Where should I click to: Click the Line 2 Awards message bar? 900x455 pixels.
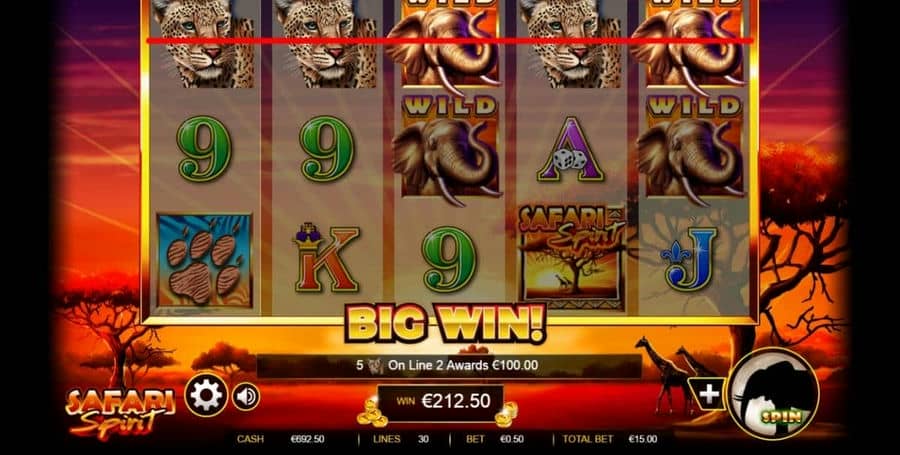point(449,365)
